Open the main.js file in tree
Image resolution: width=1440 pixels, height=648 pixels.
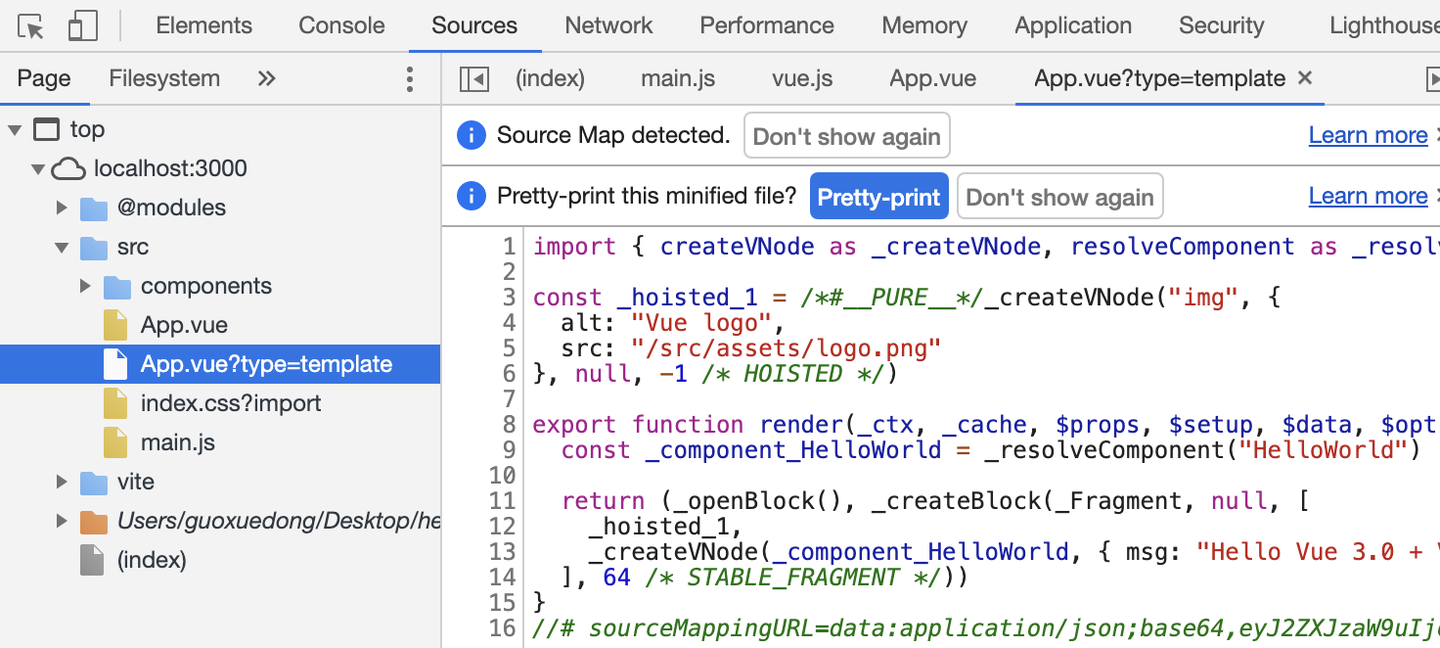coord(177,442)
